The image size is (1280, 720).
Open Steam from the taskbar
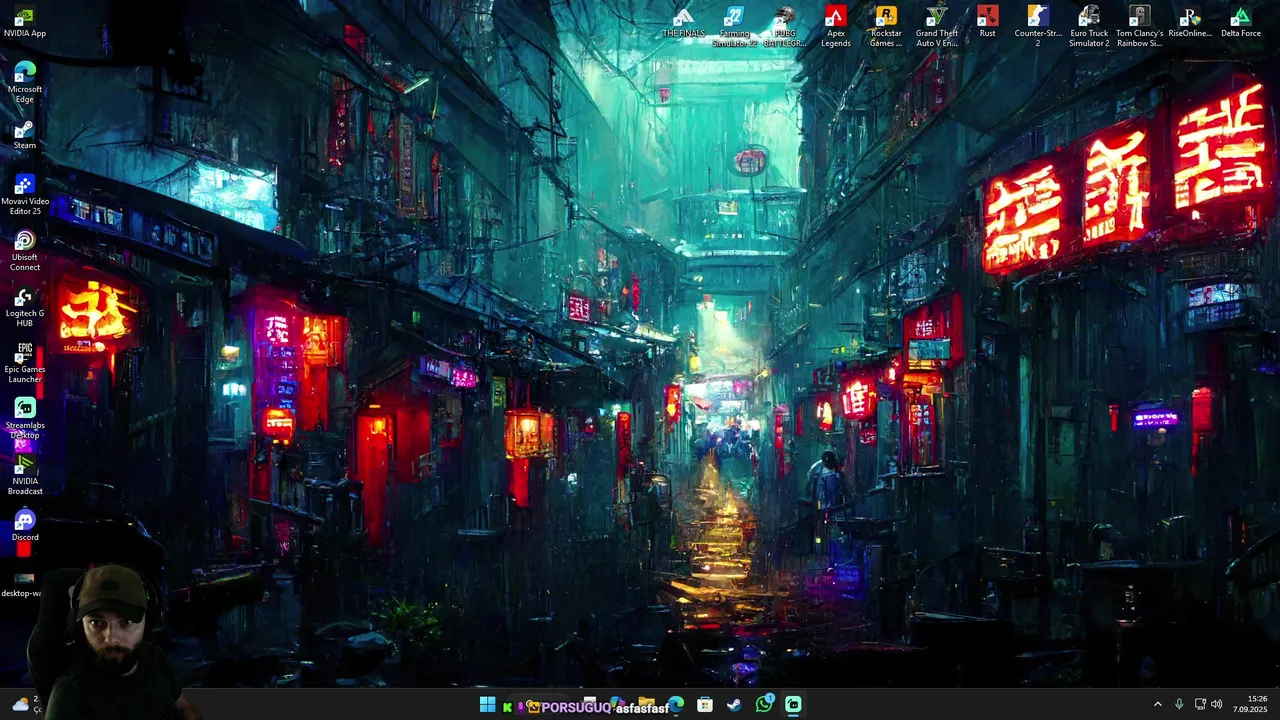734,705
